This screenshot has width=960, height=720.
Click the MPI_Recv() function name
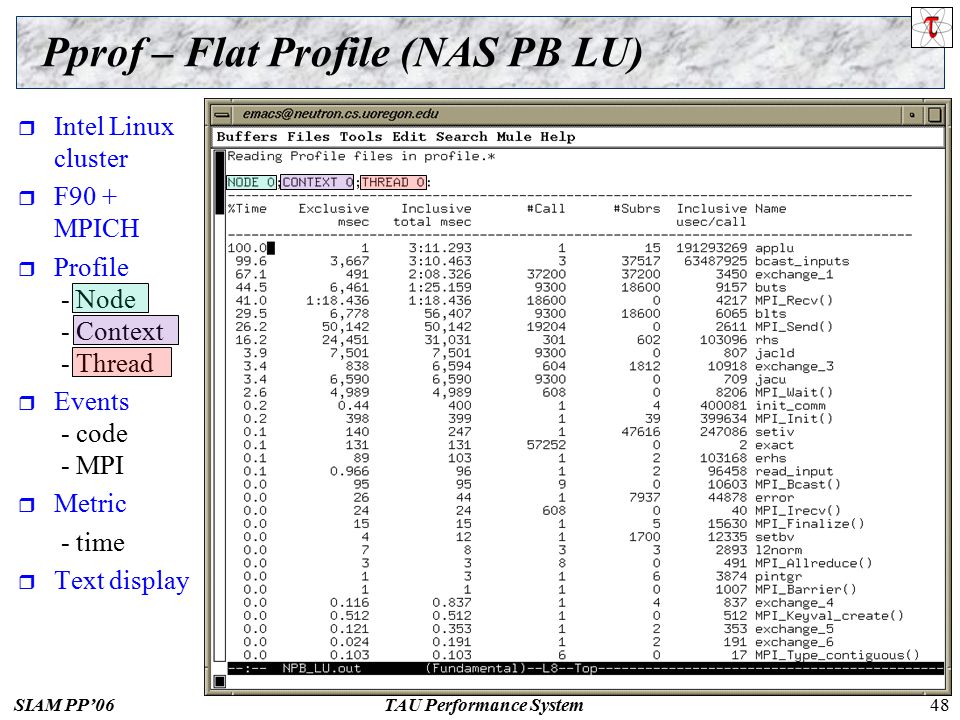click(x=794, y=301)
